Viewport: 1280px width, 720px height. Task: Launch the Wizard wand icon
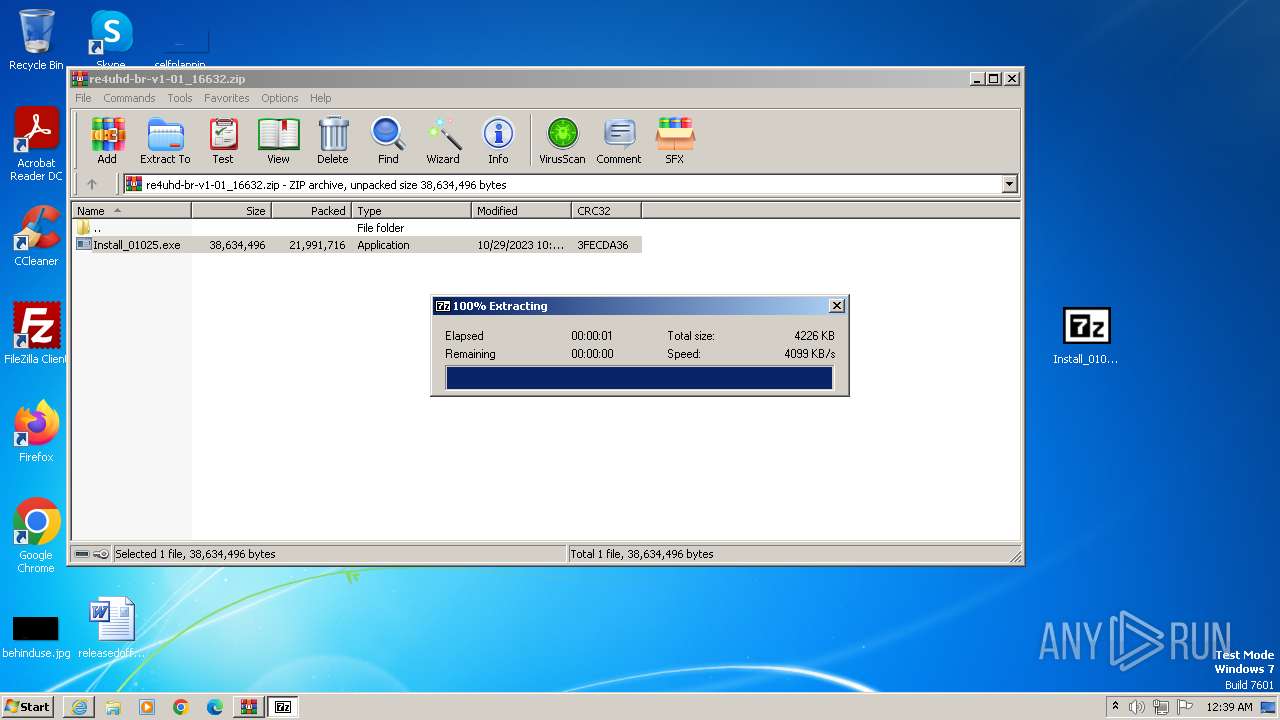pos(443,140)
